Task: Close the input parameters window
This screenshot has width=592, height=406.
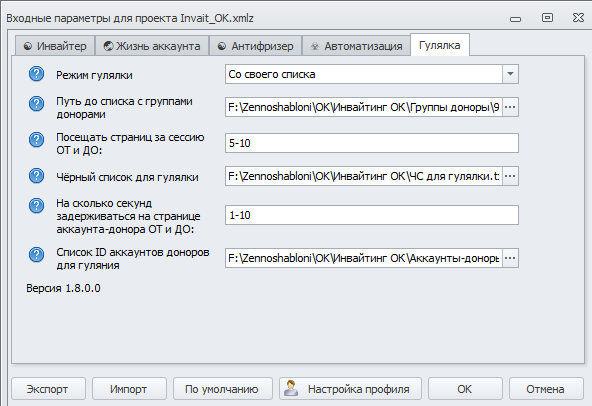Action: coord(578,17)
